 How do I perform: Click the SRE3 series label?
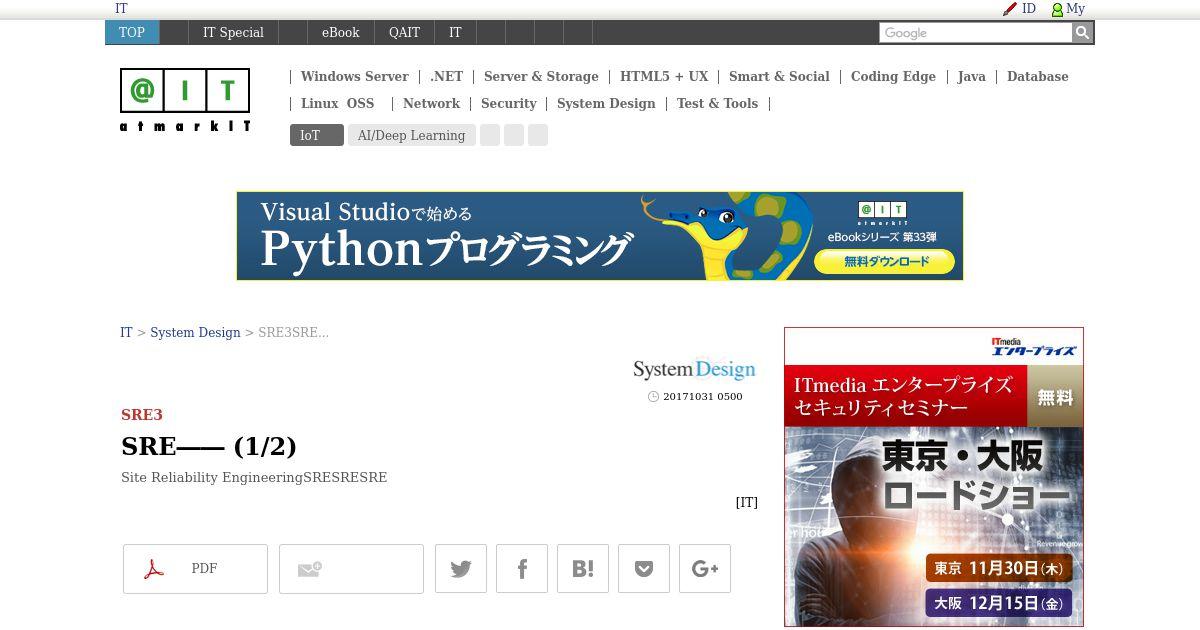[x=141, y=414]
